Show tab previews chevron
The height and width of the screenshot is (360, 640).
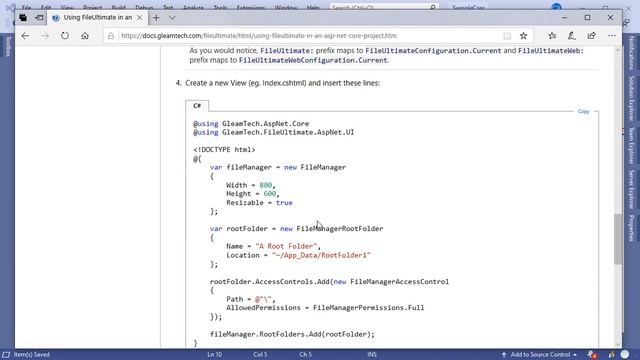[x=172, y=18]
